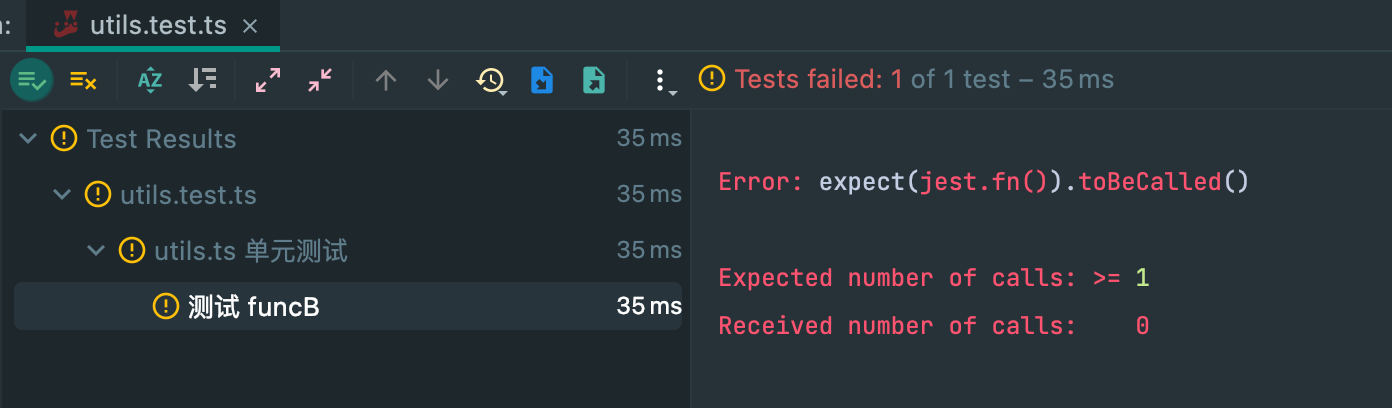This screenshot has height=408, width=1392.
Task: Select the utils.test.ts row in tree
Action: tap(348, 194)
